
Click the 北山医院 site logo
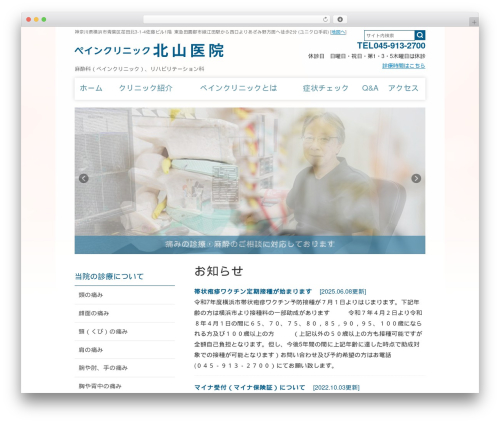pyautogui.click(x=149, y=51)
